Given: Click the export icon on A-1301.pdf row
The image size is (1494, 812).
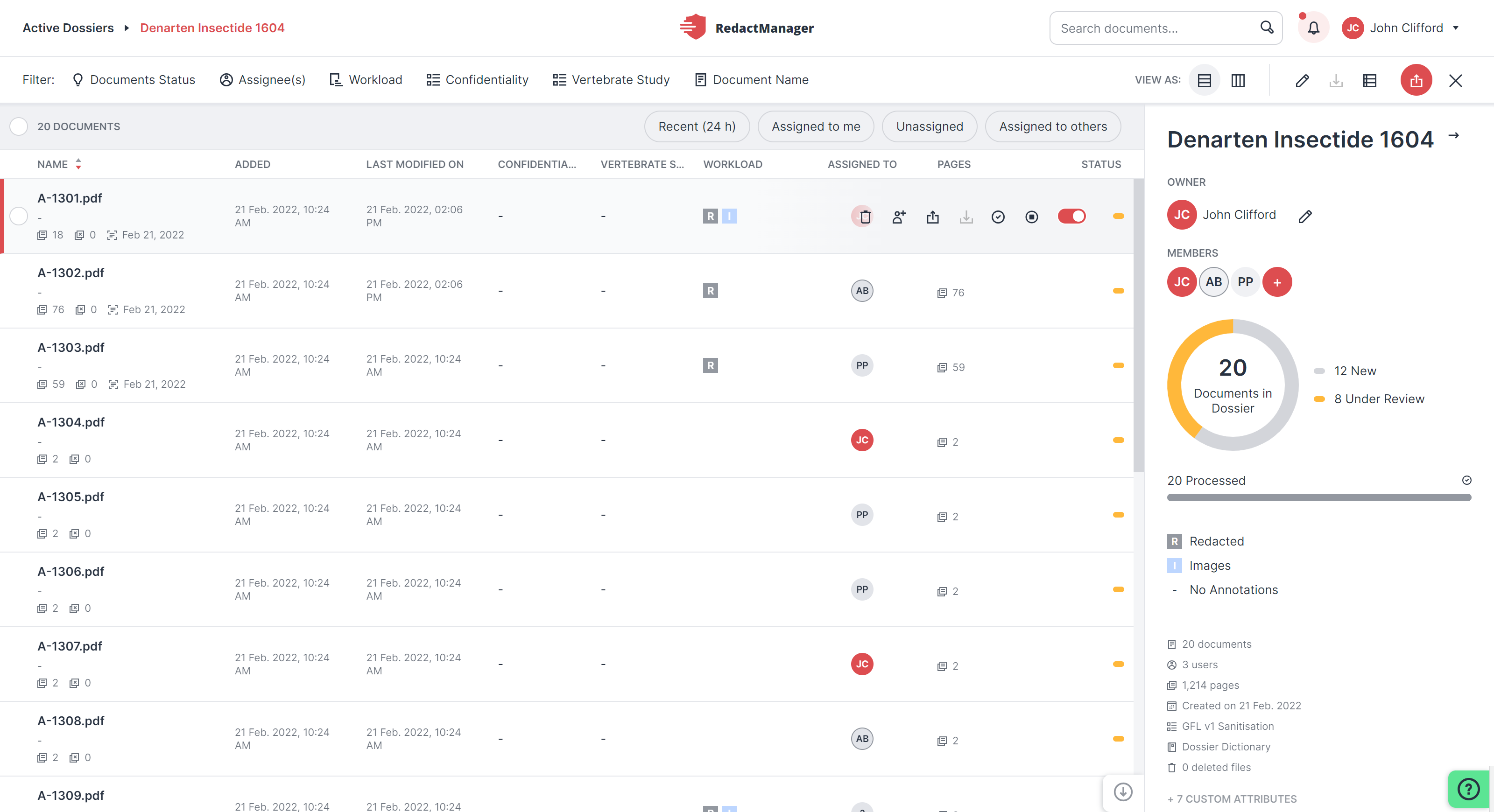Looking at the screenshot, I should [x=933, y=217].
